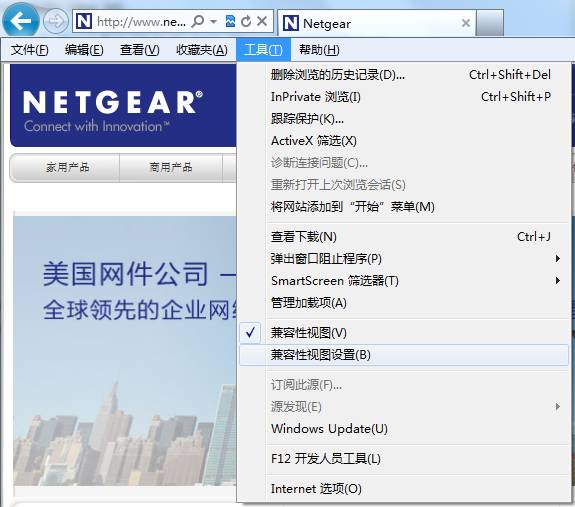Click the Forward arrow button
The image size is (575, 507).
point(56,22)
